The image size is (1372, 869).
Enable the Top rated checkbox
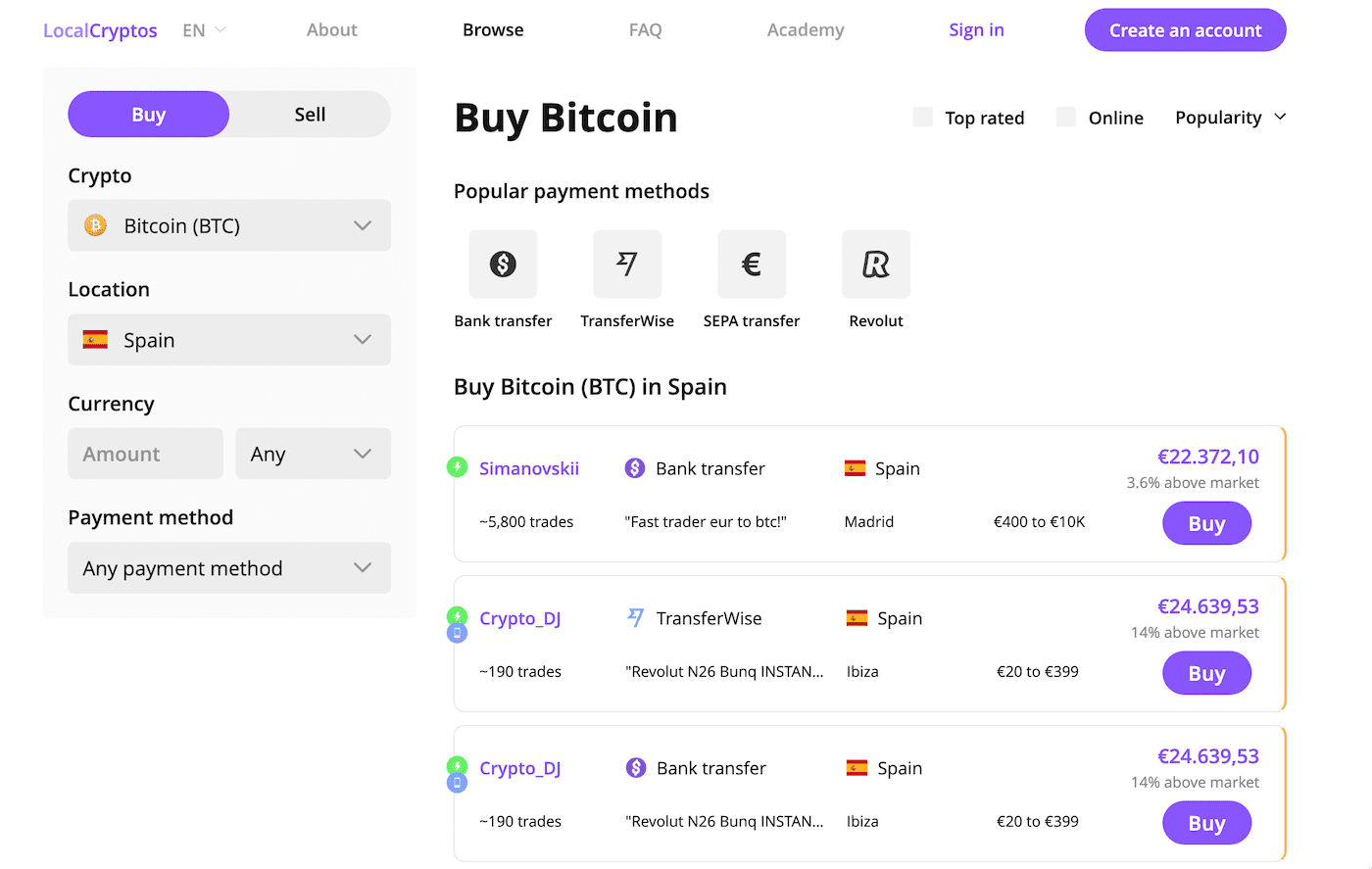coord(923,118)
